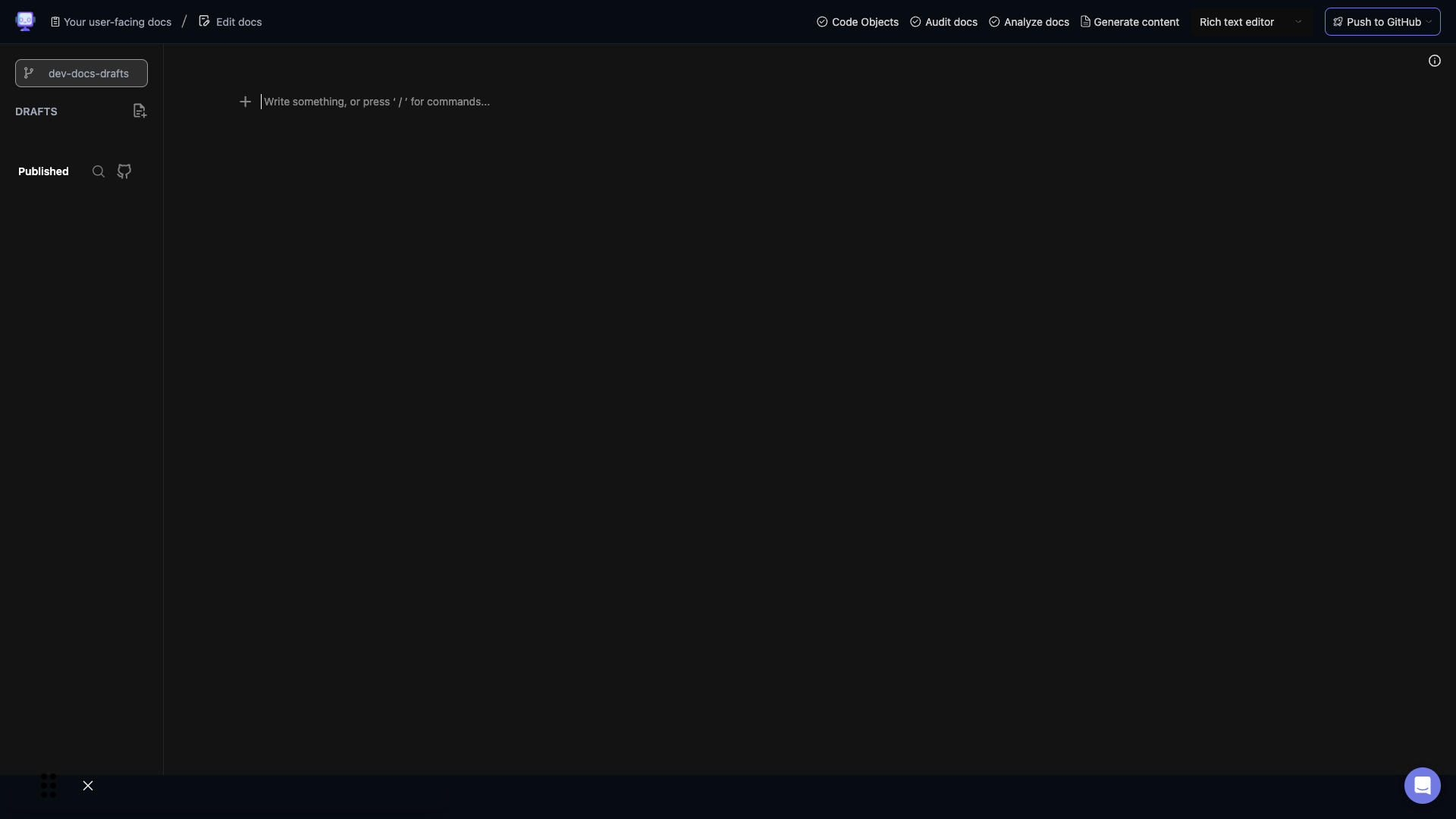This screenshot has height=819, width=1456.
Task: Click the plus icon beside the editor line
Action: (x=245, y=101)
